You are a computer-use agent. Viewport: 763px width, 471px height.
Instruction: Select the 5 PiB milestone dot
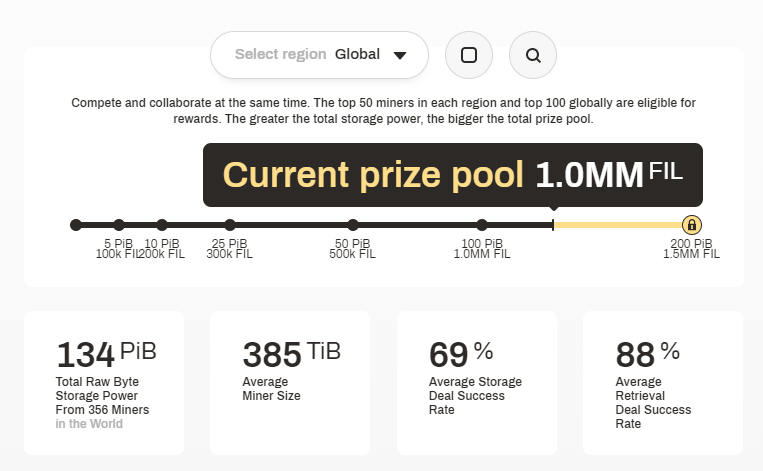(x=119, y=225)
